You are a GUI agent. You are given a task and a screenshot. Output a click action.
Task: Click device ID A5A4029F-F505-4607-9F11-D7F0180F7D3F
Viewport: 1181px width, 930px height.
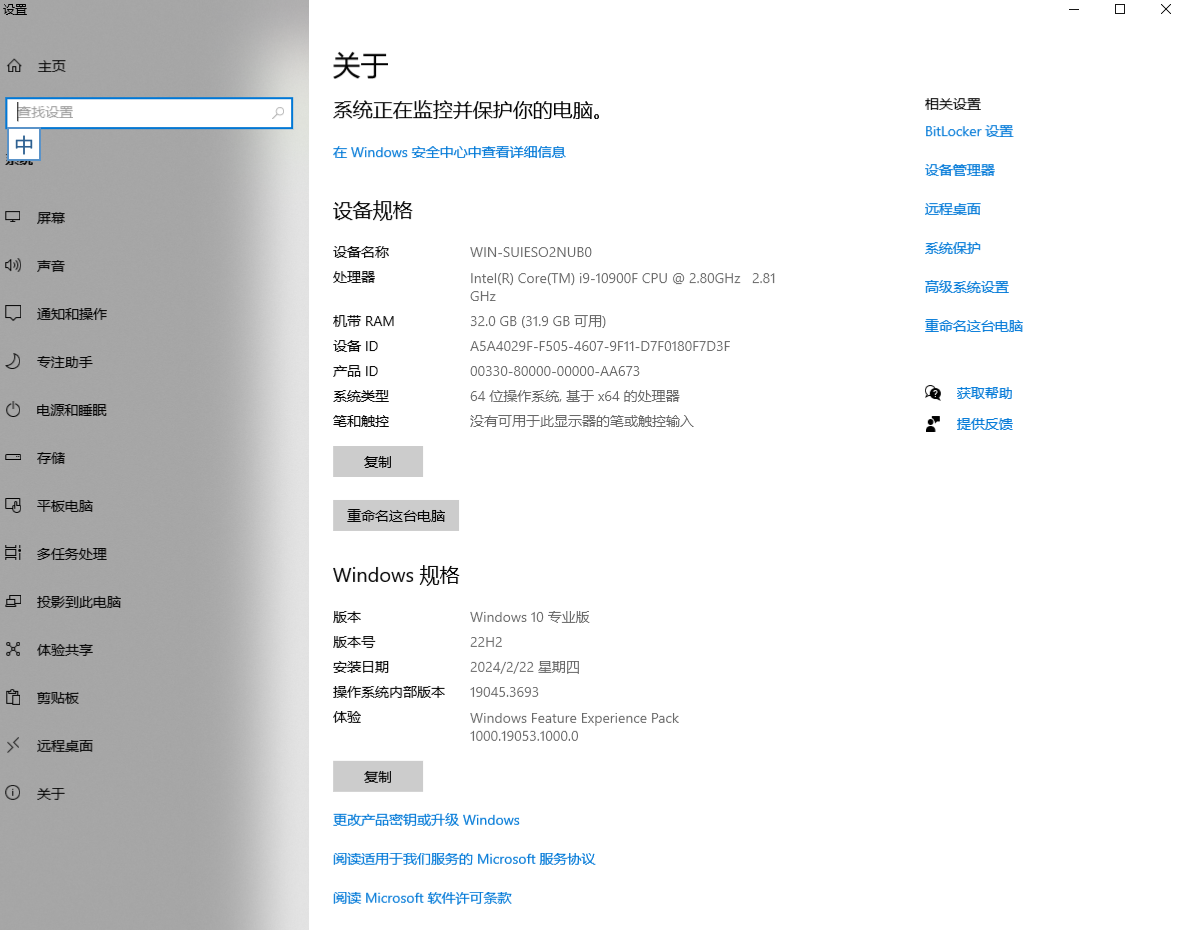tap(600, 346)
